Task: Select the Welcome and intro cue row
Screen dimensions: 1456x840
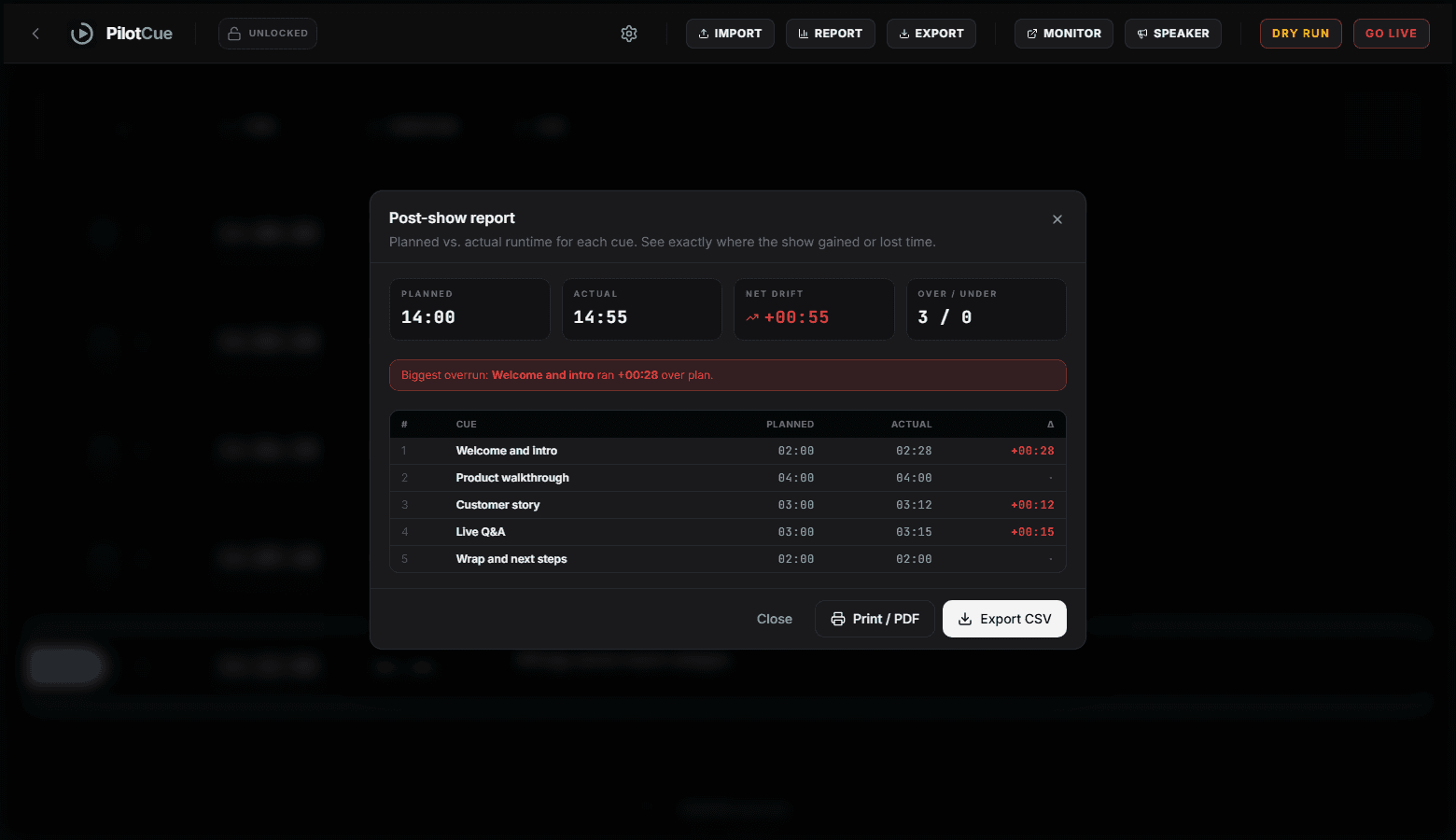Action: click(728, 451)
